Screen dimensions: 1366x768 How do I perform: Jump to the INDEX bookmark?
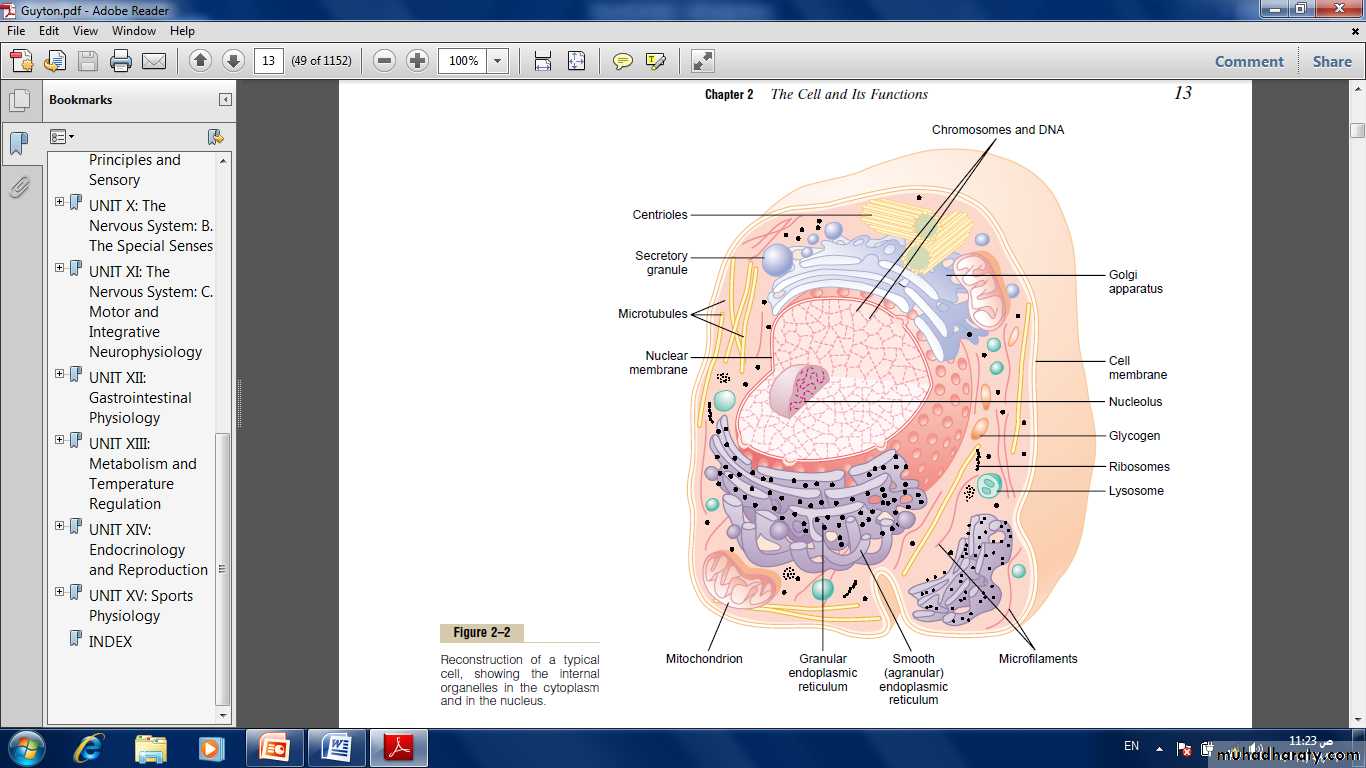[110, 642]
